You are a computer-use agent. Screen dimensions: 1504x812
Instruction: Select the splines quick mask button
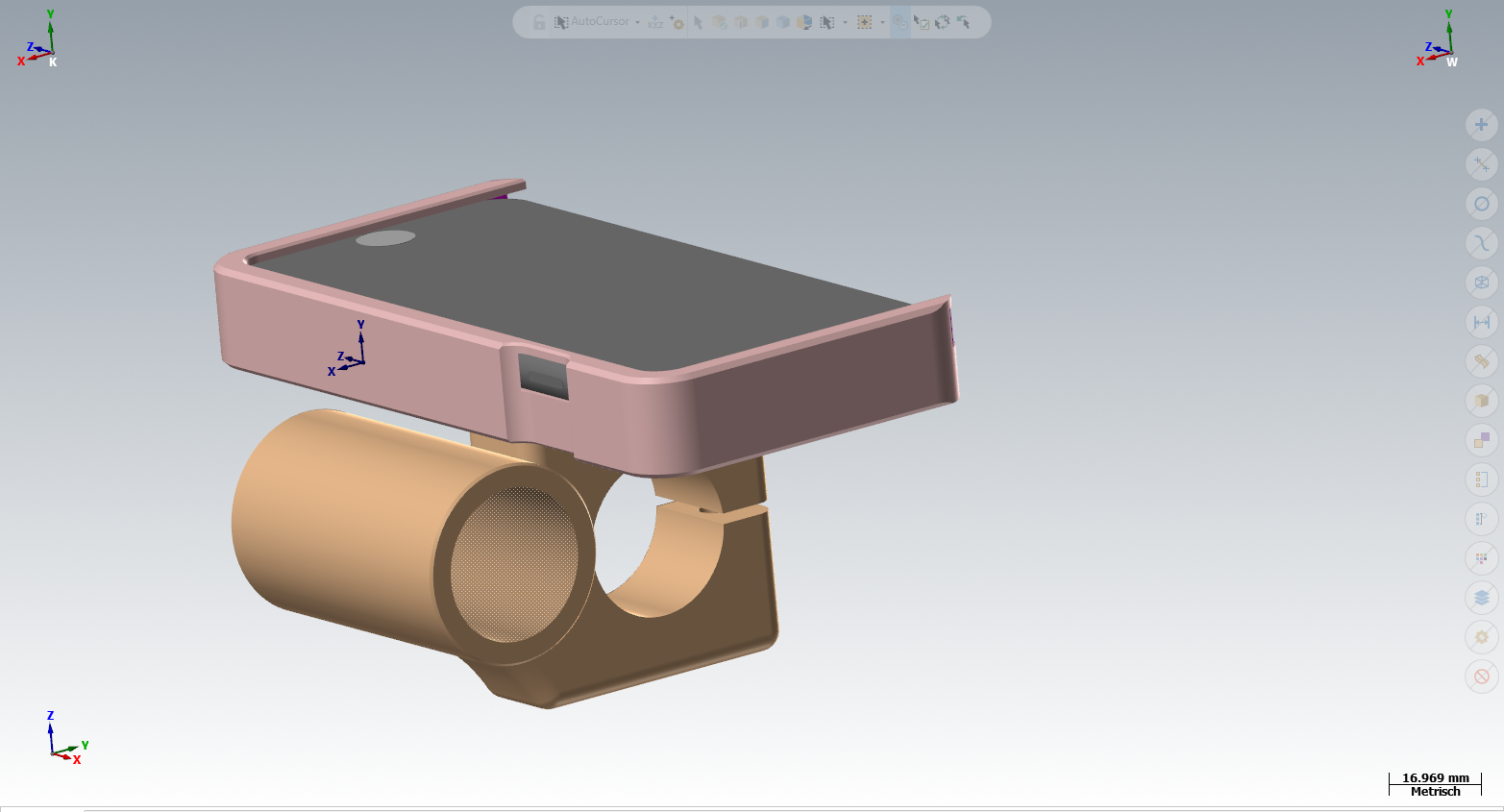pos(1481,243)
